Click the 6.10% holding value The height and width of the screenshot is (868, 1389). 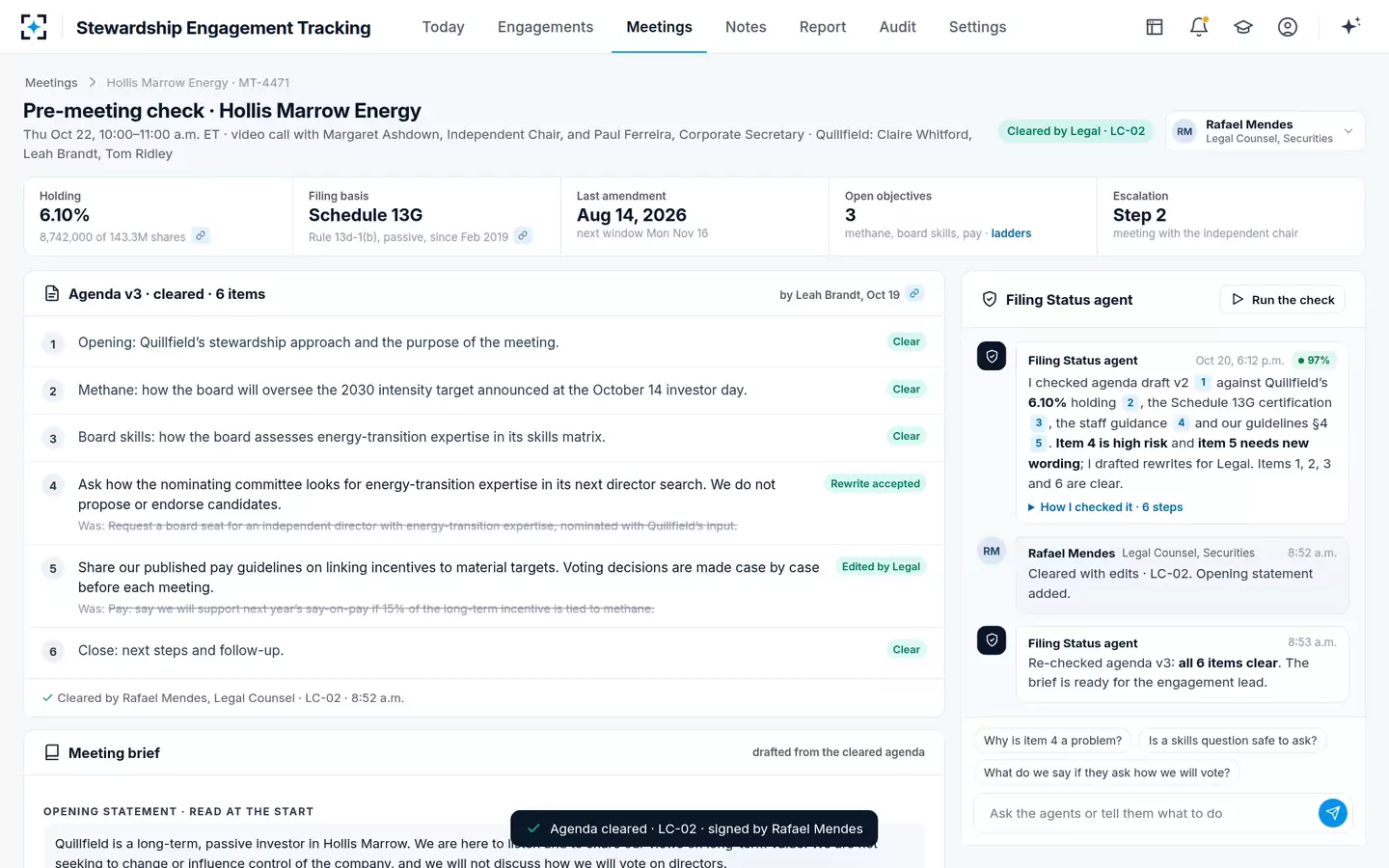click(x=65, y=215)
